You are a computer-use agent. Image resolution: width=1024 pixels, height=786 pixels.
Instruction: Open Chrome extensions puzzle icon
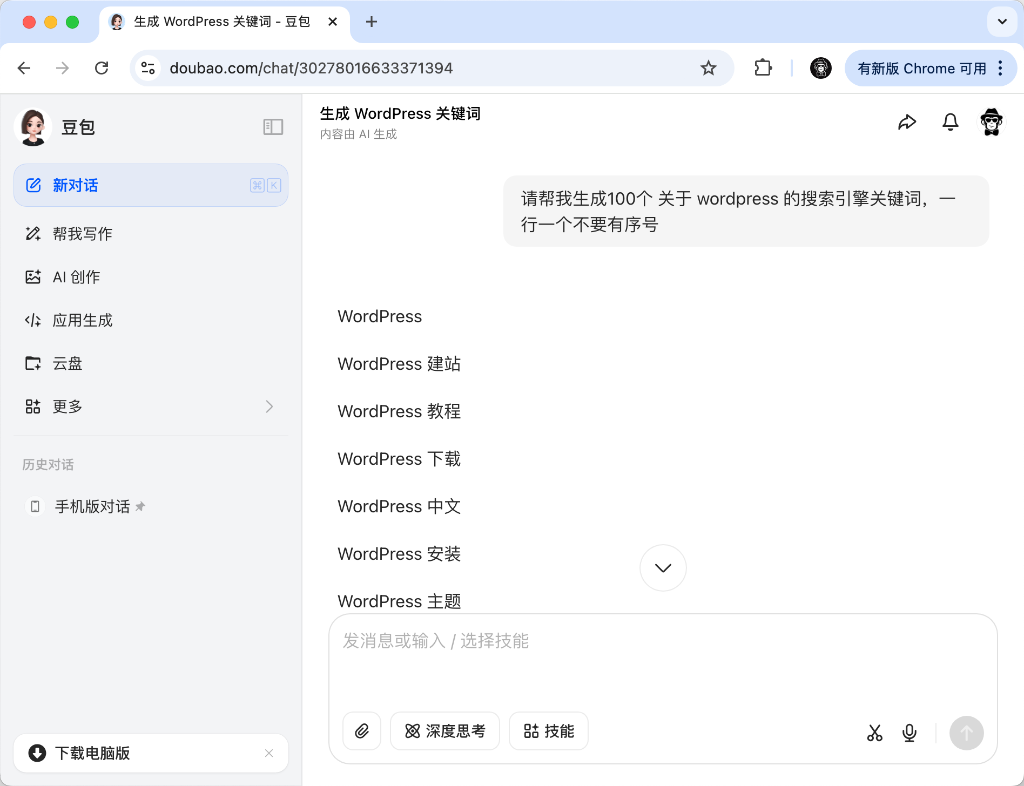tap(763, 68)
